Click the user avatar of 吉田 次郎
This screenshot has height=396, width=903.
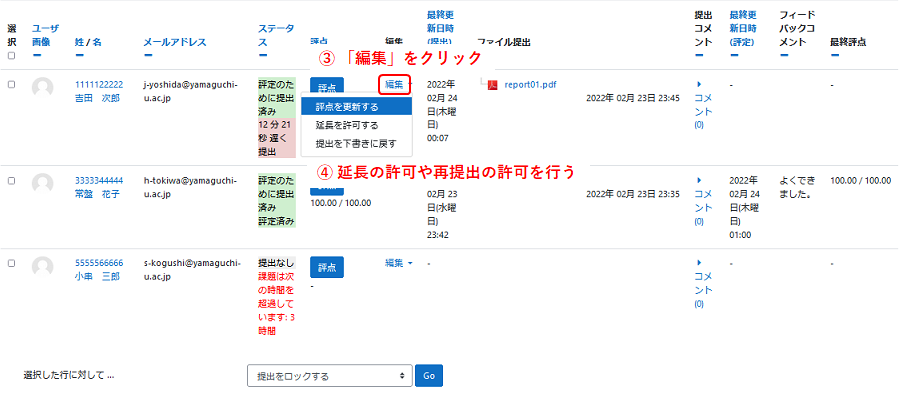(x=43, y=87)
